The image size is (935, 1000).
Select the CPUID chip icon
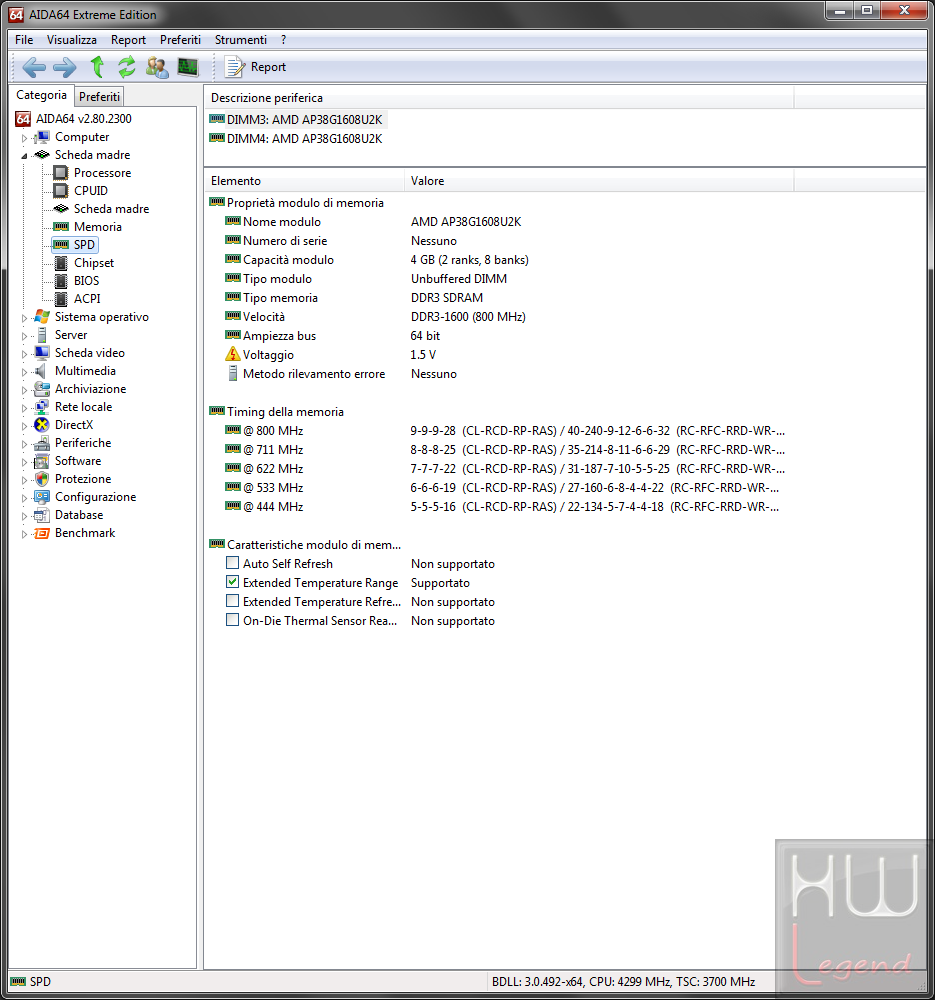point(61,190)
